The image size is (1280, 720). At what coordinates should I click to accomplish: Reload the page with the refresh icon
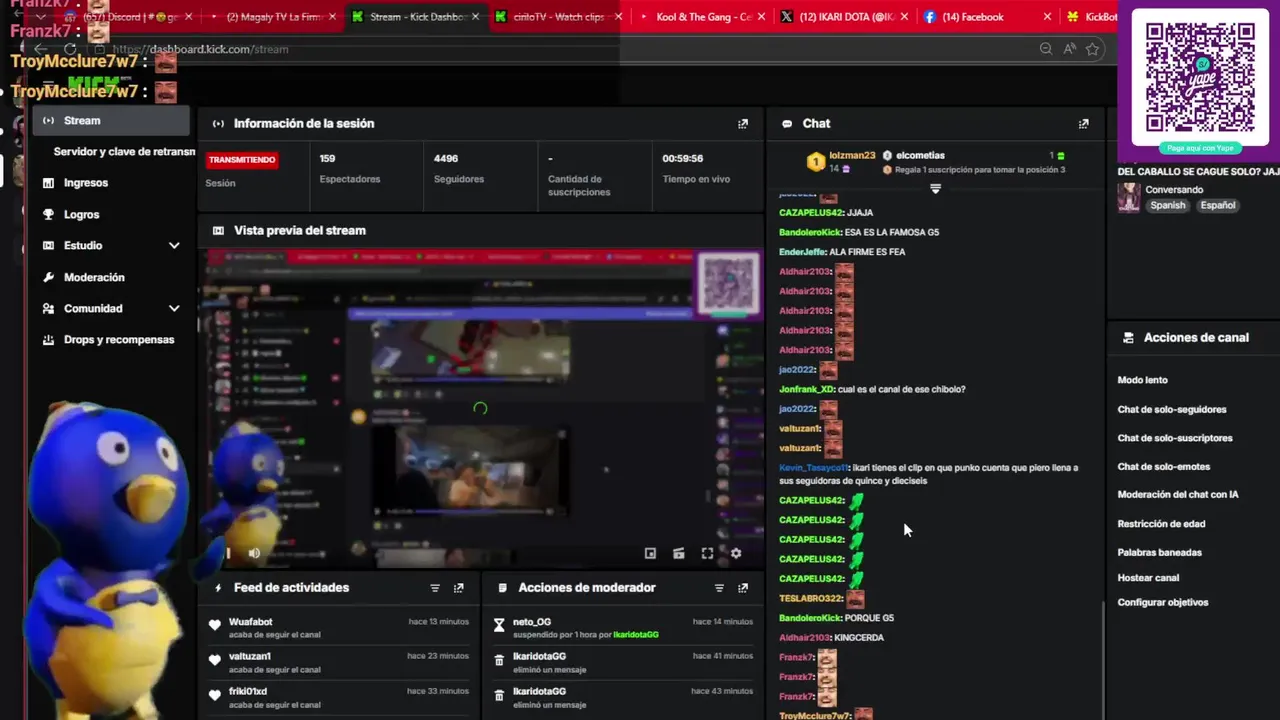(x=70, y=49)
